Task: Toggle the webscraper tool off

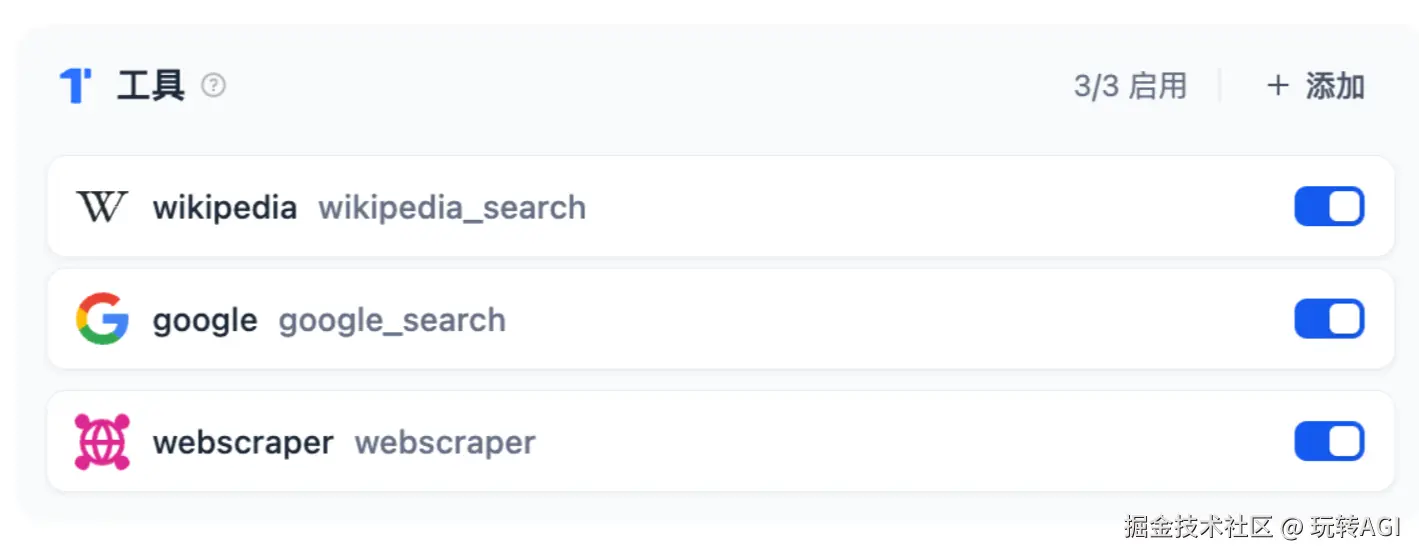Action: pos(1329,442)
